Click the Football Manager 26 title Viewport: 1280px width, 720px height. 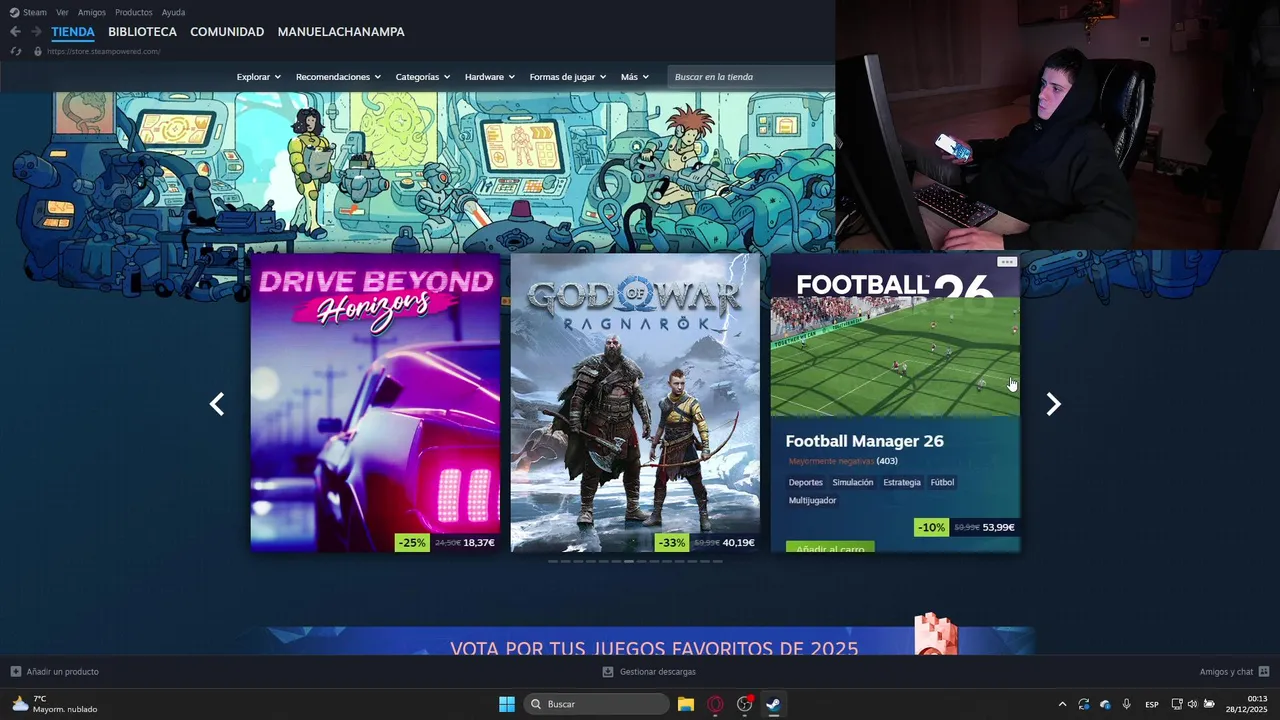coord(865,441)
